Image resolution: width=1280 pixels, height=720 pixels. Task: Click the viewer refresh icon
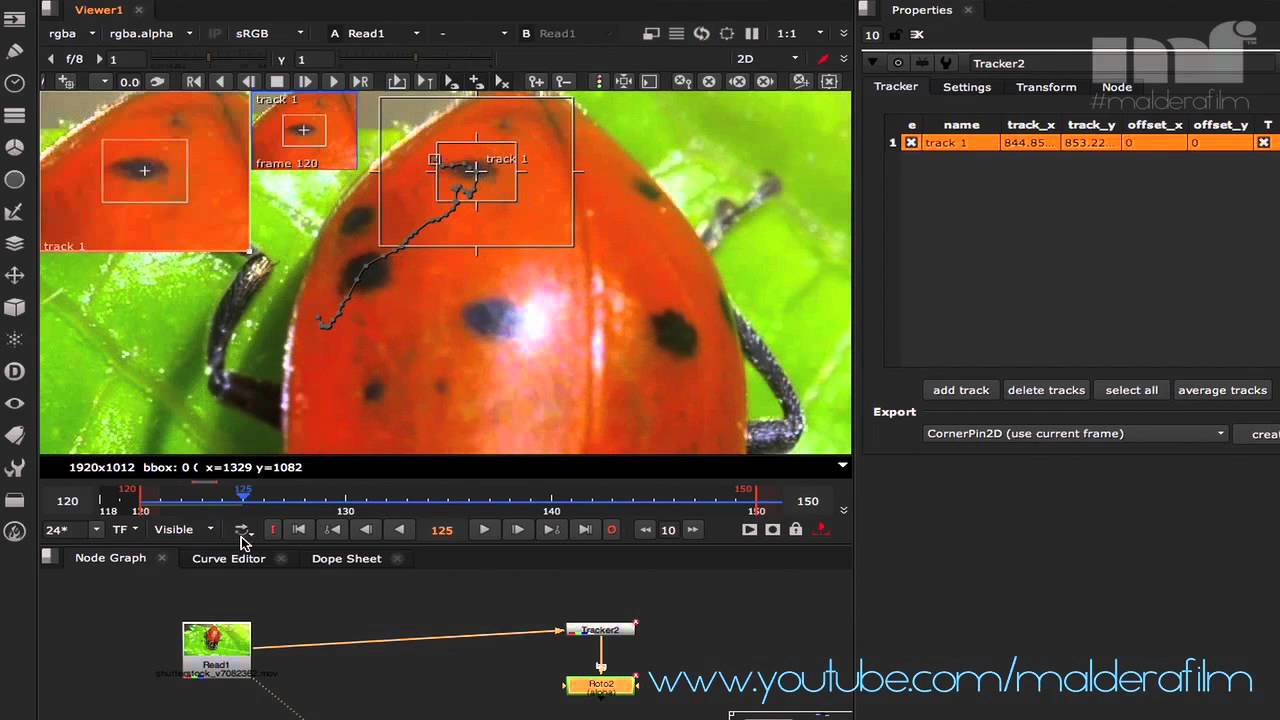[x=701, y=33]
